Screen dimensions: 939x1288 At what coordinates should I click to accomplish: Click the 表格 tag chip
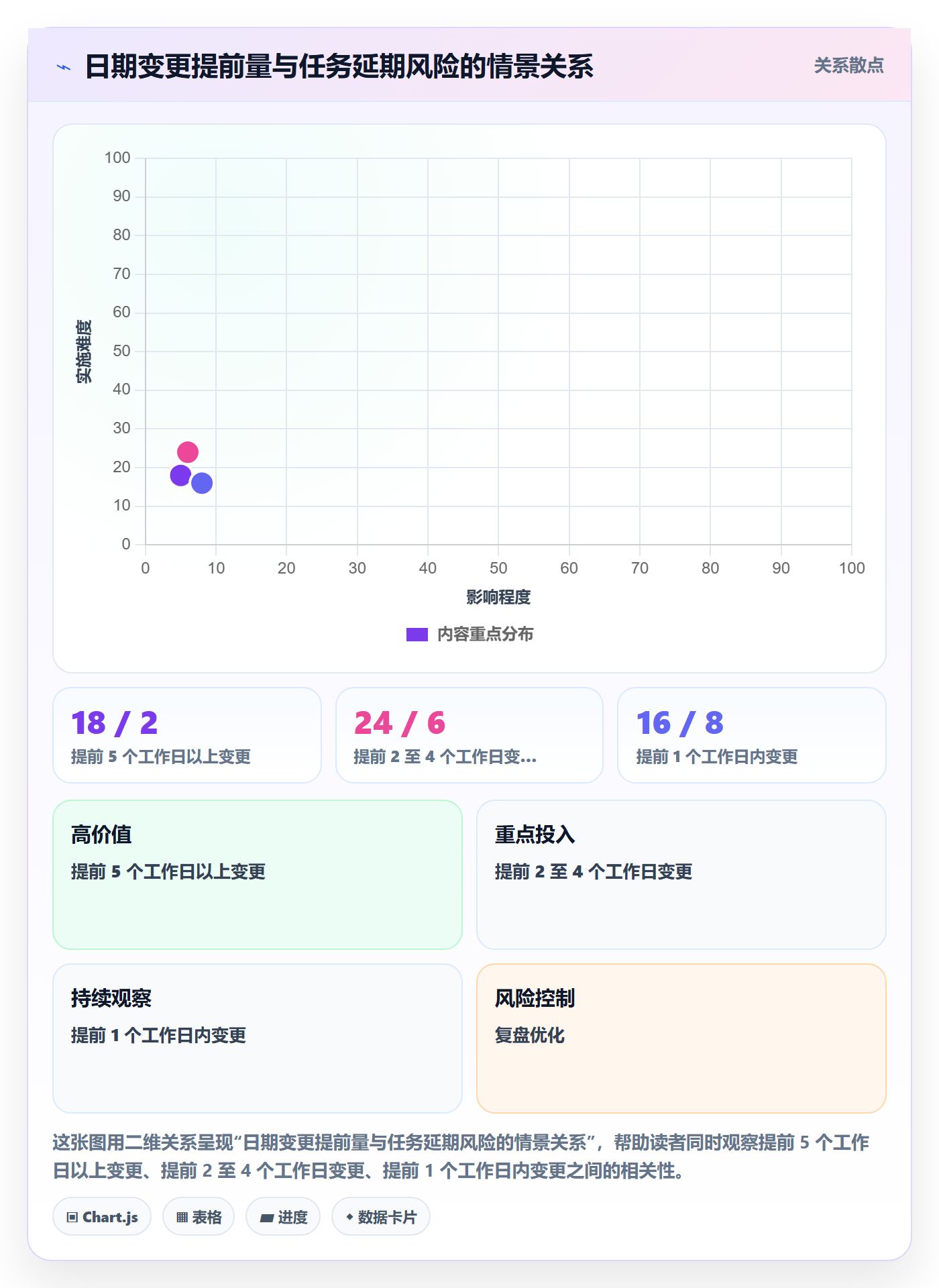point(199,1217)
